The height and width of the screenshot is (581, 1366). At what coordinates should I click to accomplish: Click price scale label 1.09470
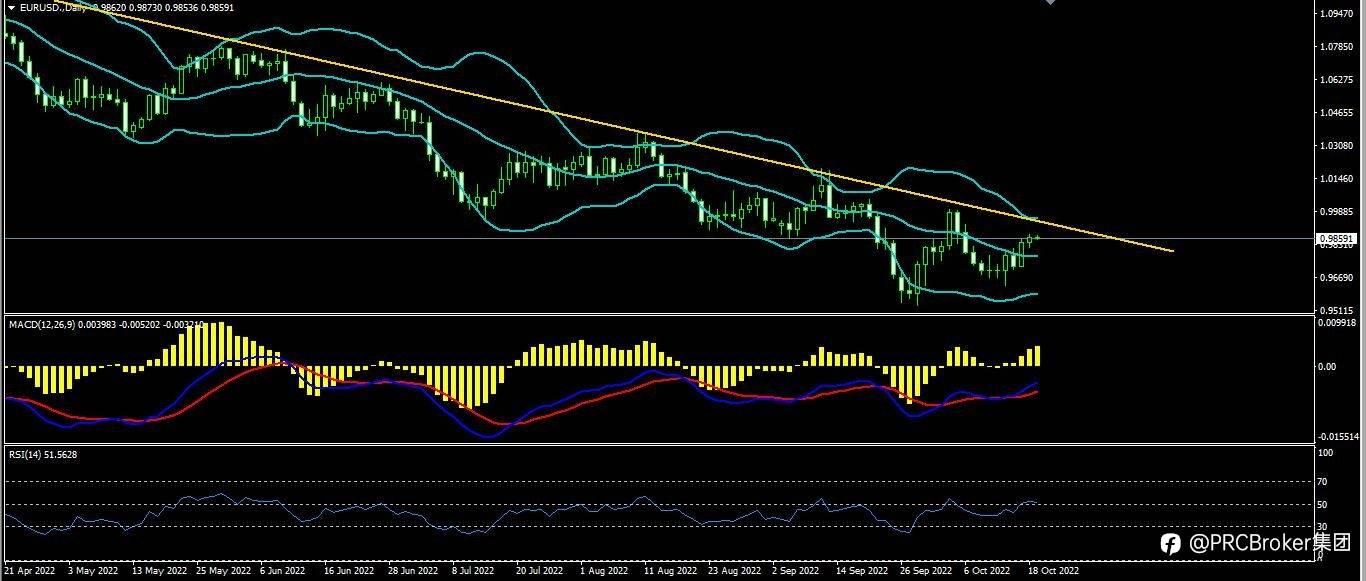(x=1337, y=14)
